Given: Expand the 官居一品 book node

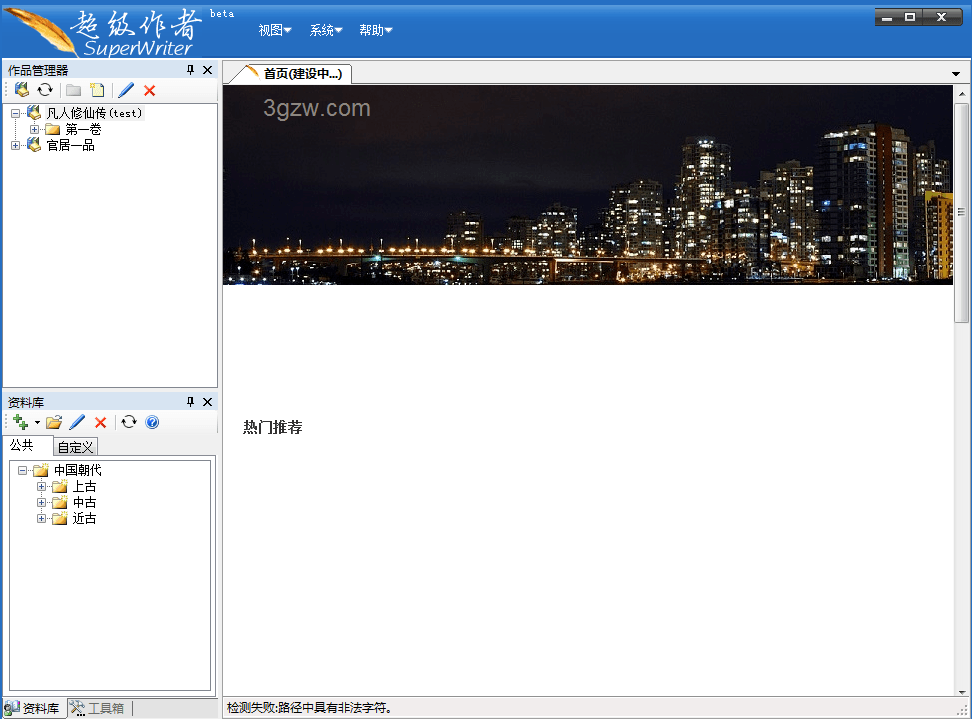Looking at the screenshot, I should pyautogui.click(x=15, y=145).
